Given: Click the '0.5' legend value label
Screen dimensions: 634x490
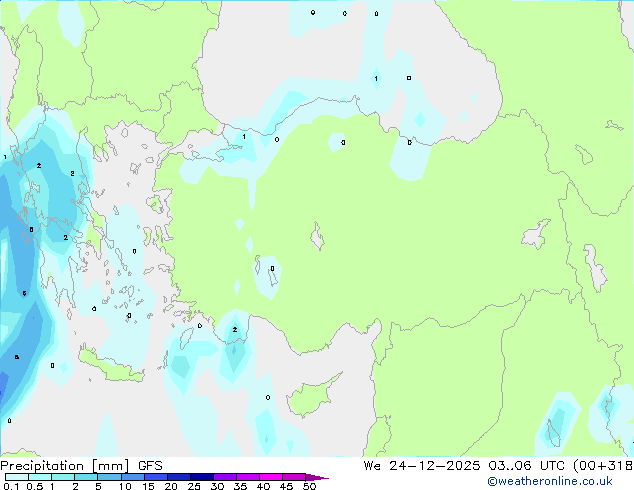Looking at the screenshot, I should click(35, 486).
